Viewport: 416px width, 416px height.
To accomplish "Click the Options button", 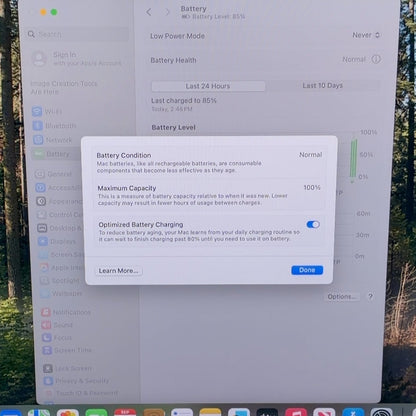I will click(x=341, y=297).
